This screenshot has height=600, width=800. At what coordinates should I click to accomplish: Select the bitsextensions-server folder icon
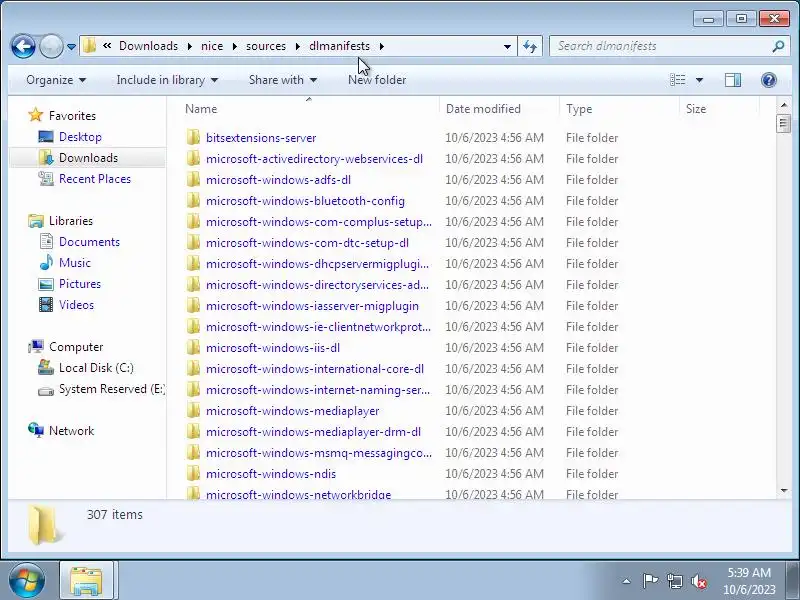click(x=193, y=137)
